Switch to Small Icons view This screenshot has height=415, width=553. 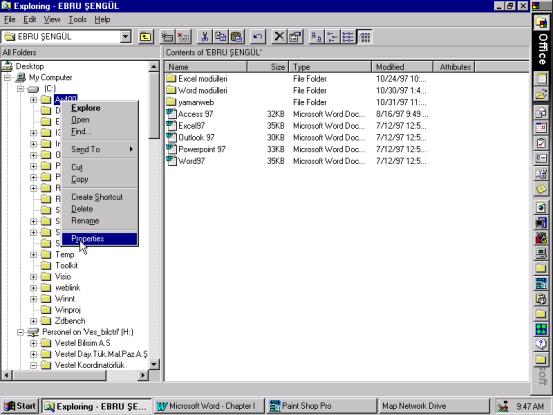(332, 37)
